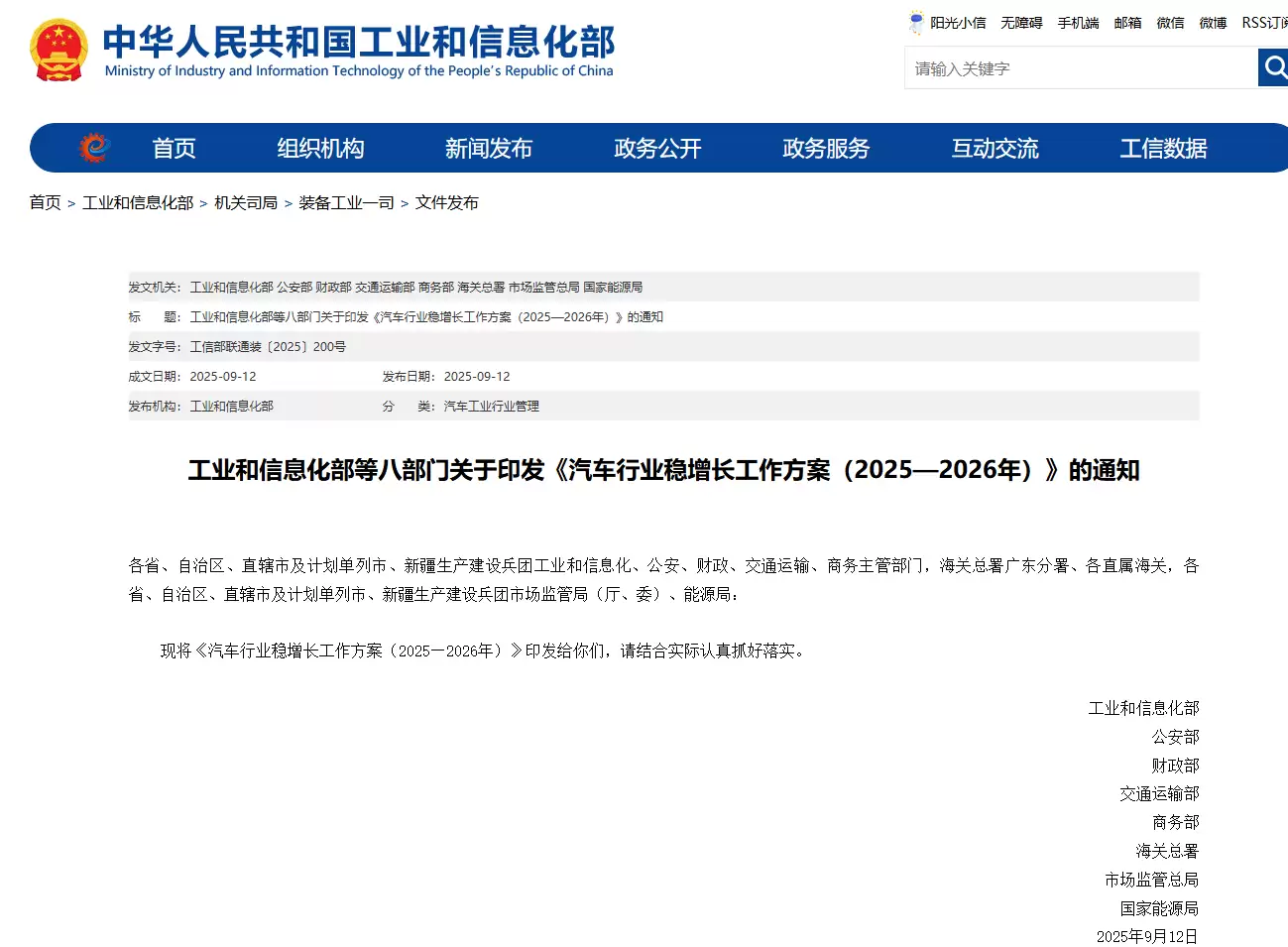Navigate to 机关司局 via breadcrumb
The image size is (1288, 947).
point(245,201)
